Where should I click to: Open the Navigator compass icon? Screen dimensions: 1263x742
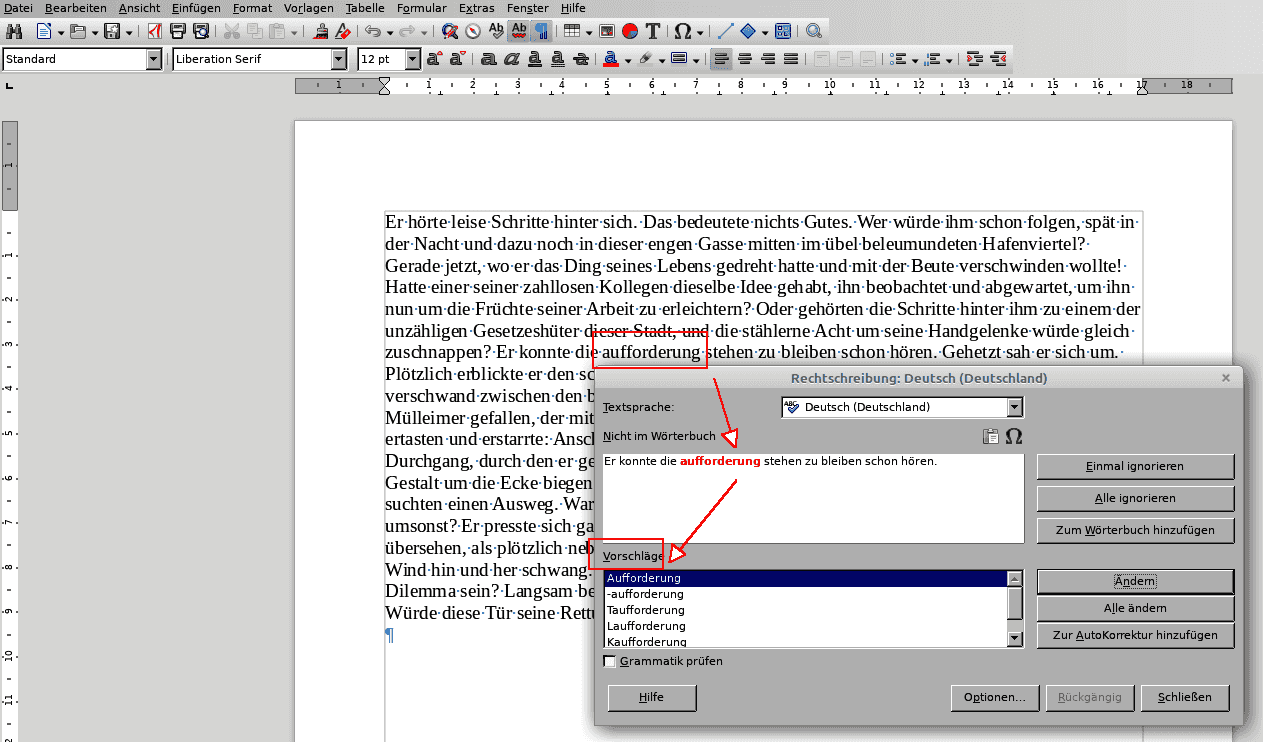(473, 31)
